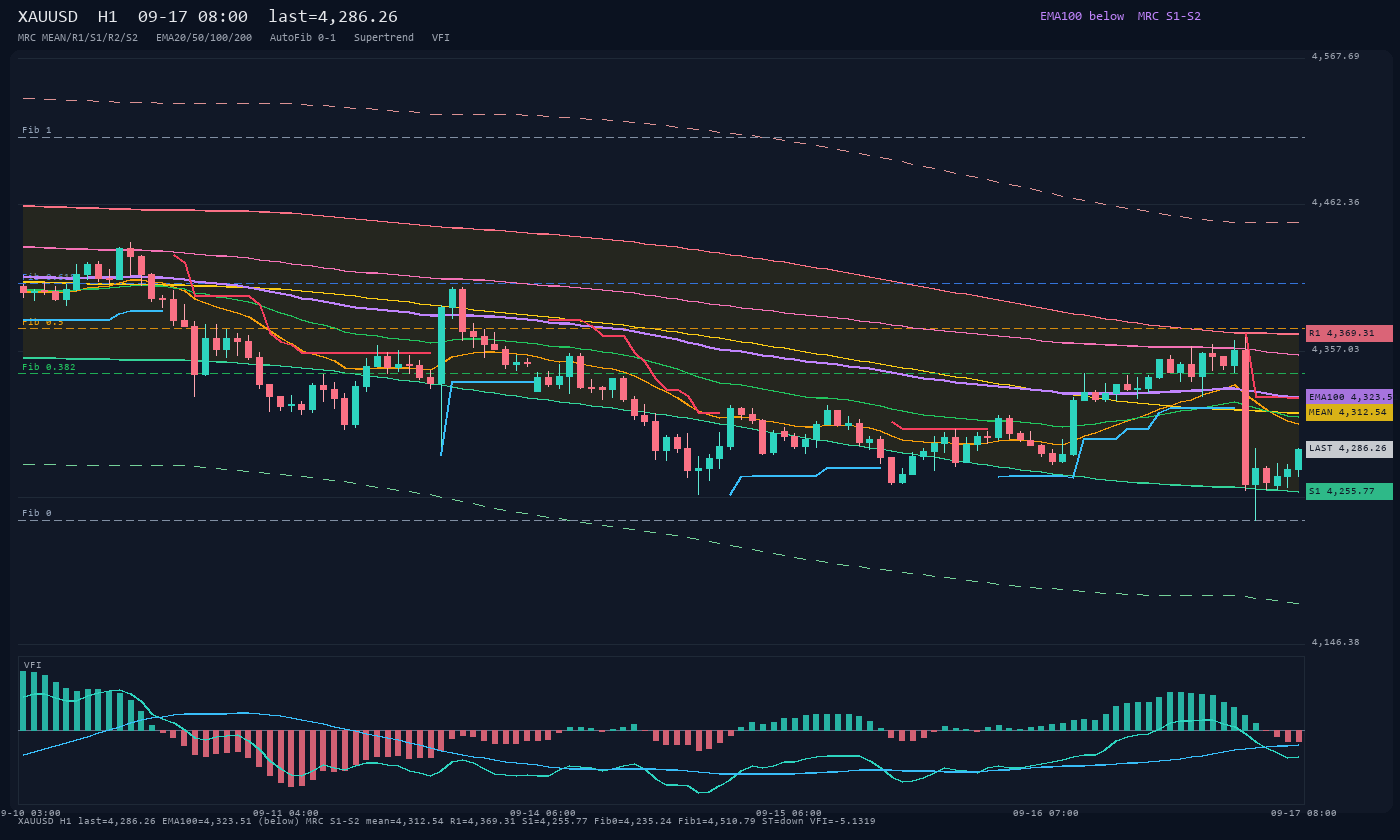This screenshot has width=1400, height=840.
Task: Click the 4,146.38 price axis value
Action: 1336,642
